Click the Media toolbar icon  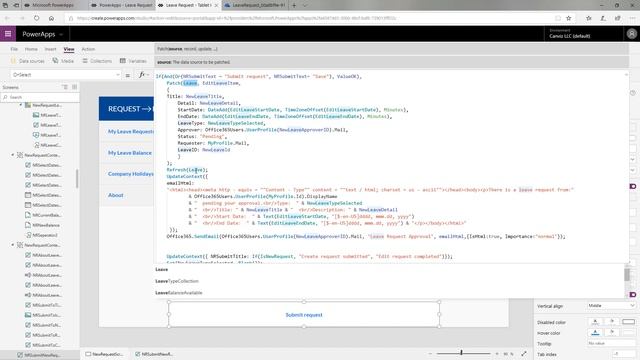[56, 61]
